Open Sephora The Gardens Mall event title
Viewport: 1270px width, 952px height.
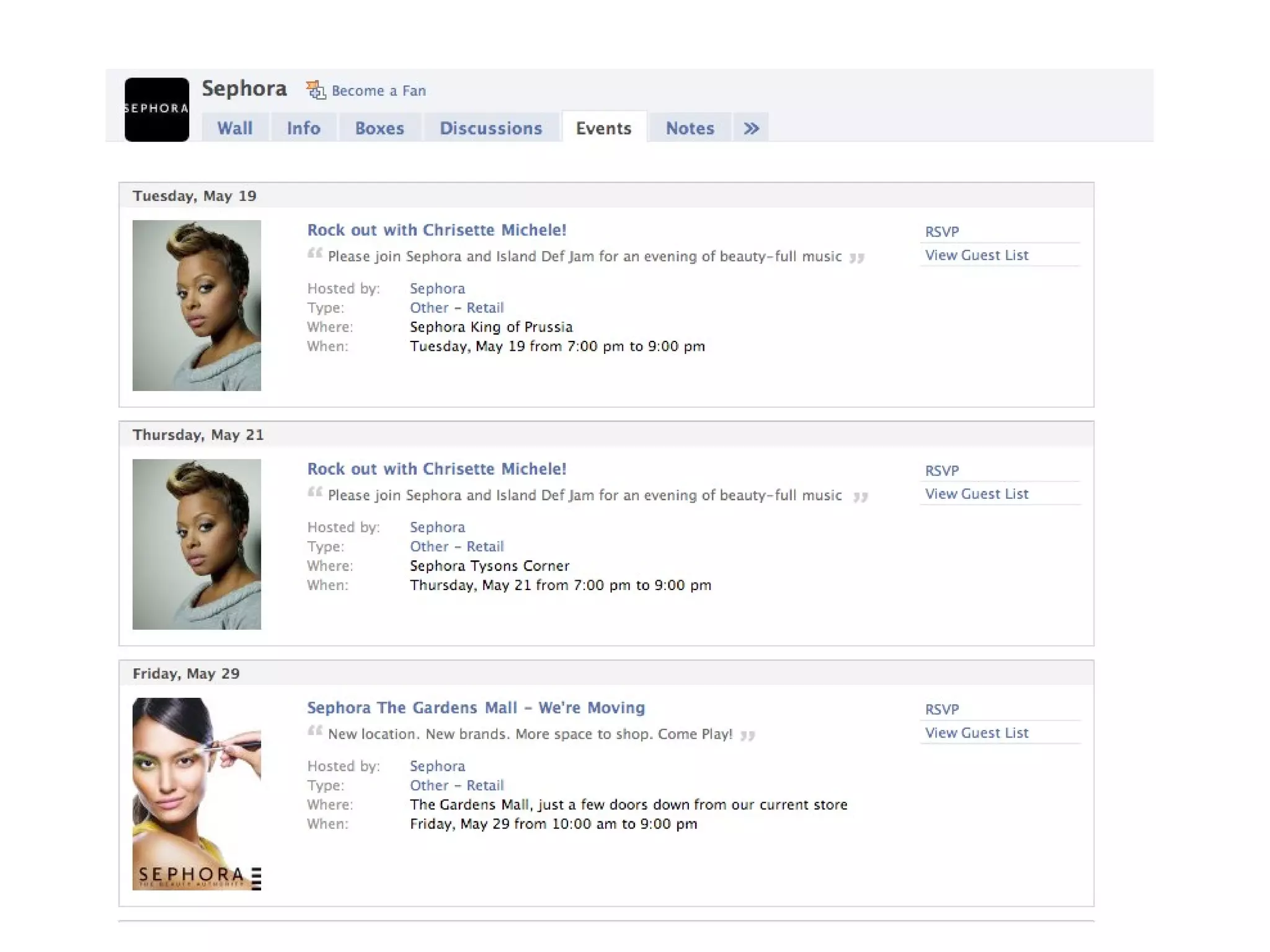point(476,708)
